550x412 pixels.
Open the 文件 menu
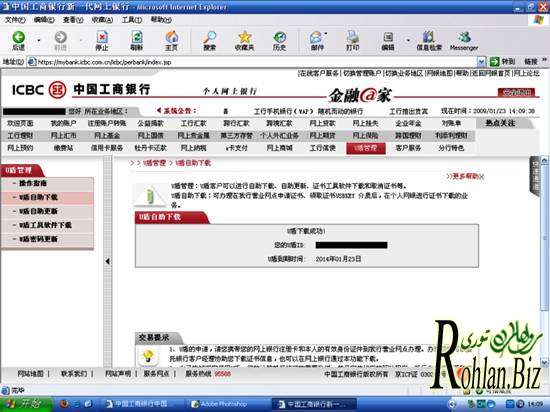coord(15,20)
